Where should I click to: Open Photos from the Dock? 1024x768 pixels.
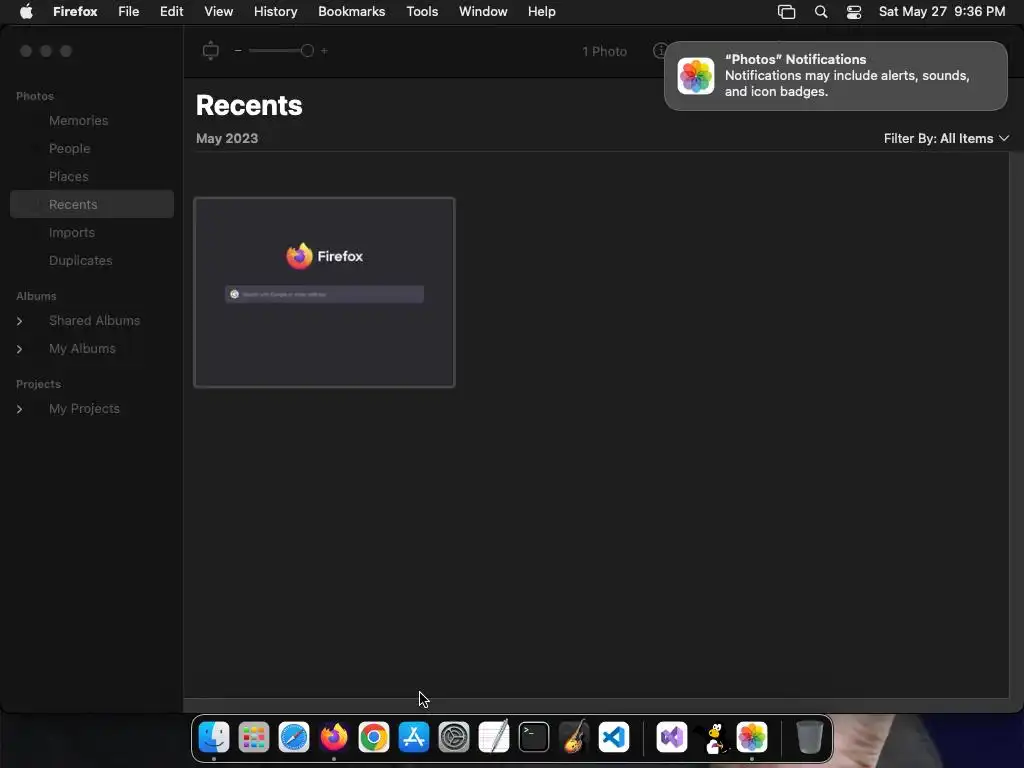click(752, 737)
